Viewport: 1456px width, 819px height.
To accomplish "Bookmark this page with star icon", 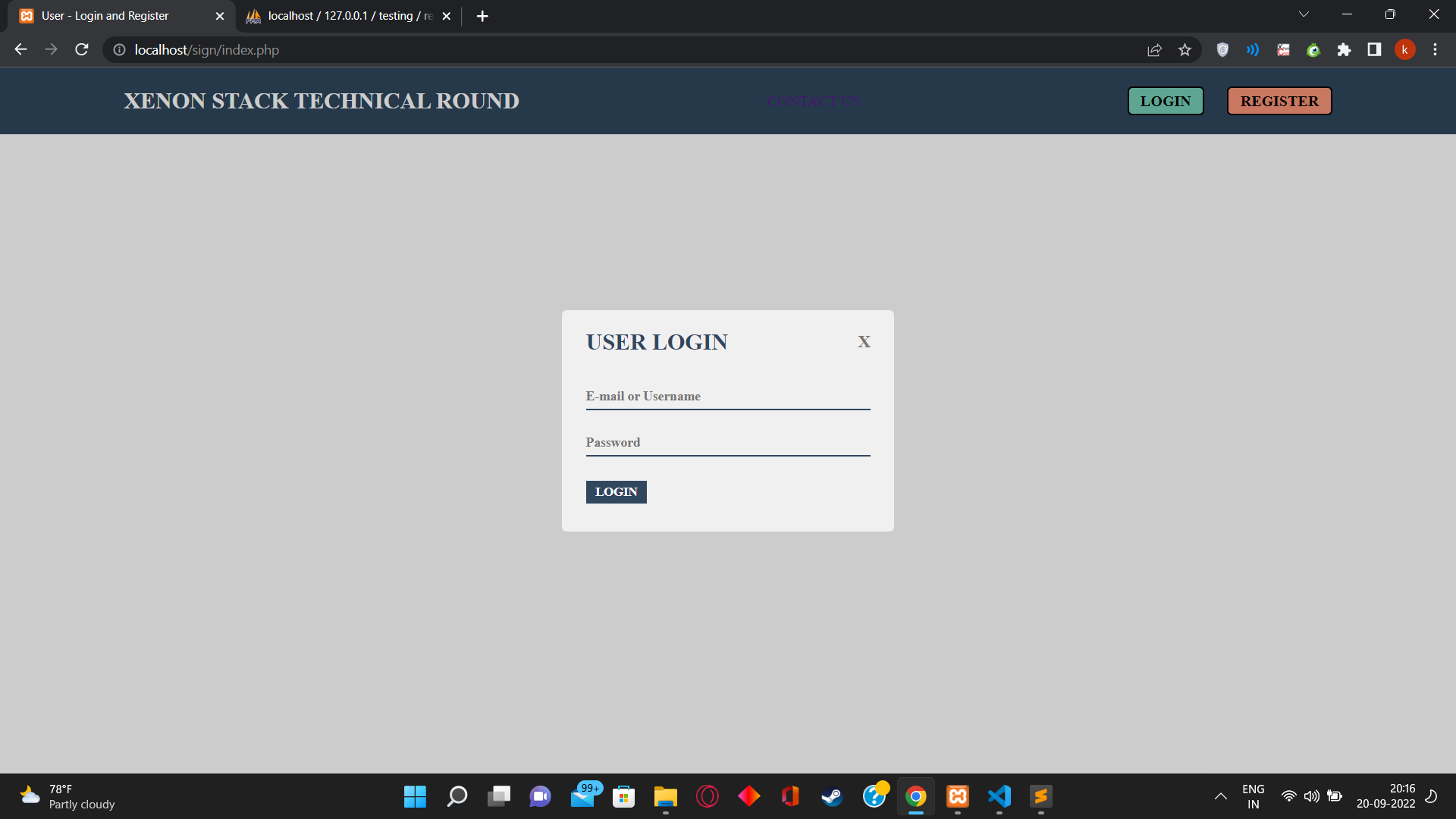I will coord(1185,50).
